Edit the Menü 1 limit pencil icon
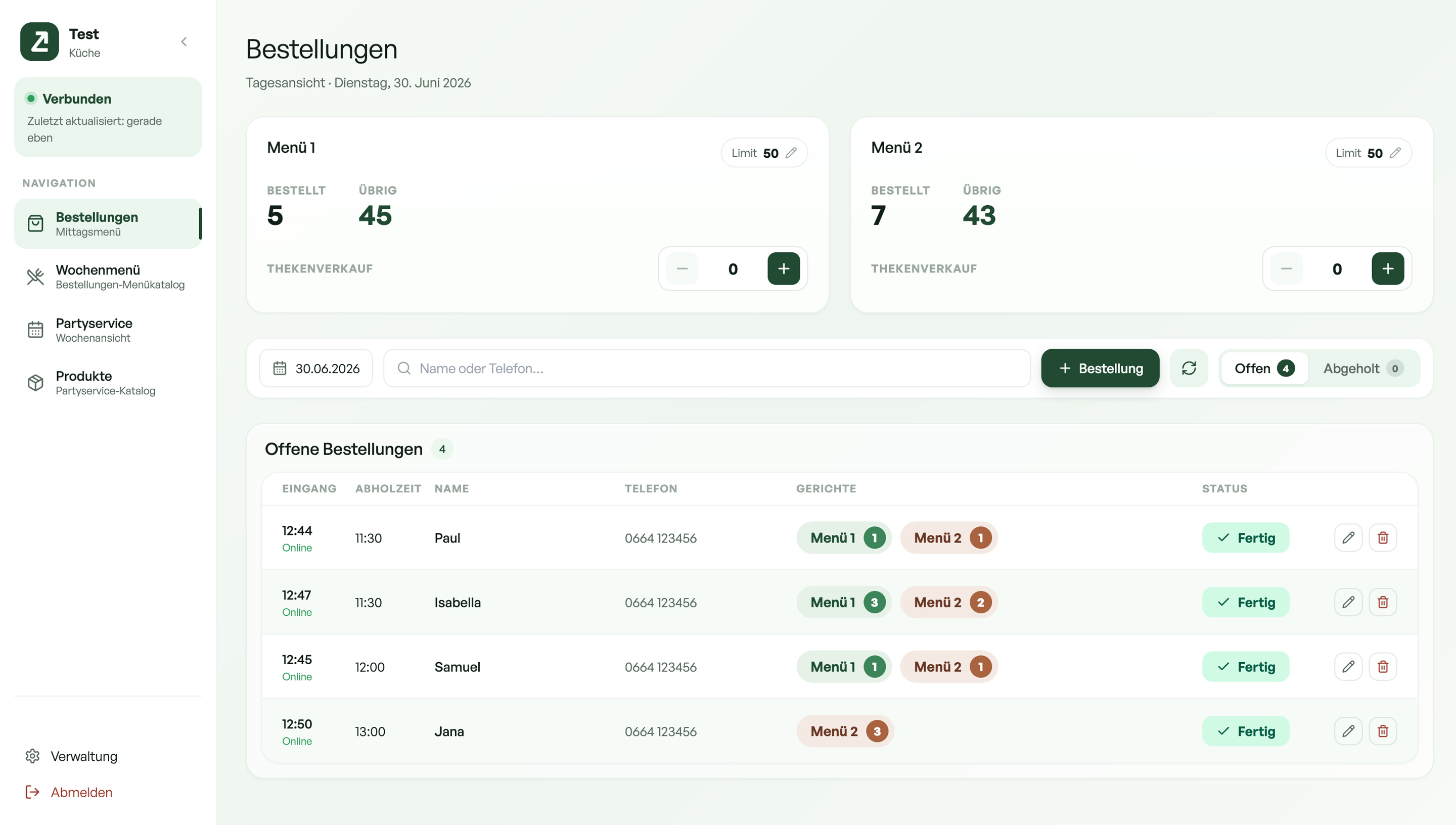 click(792, 153)
